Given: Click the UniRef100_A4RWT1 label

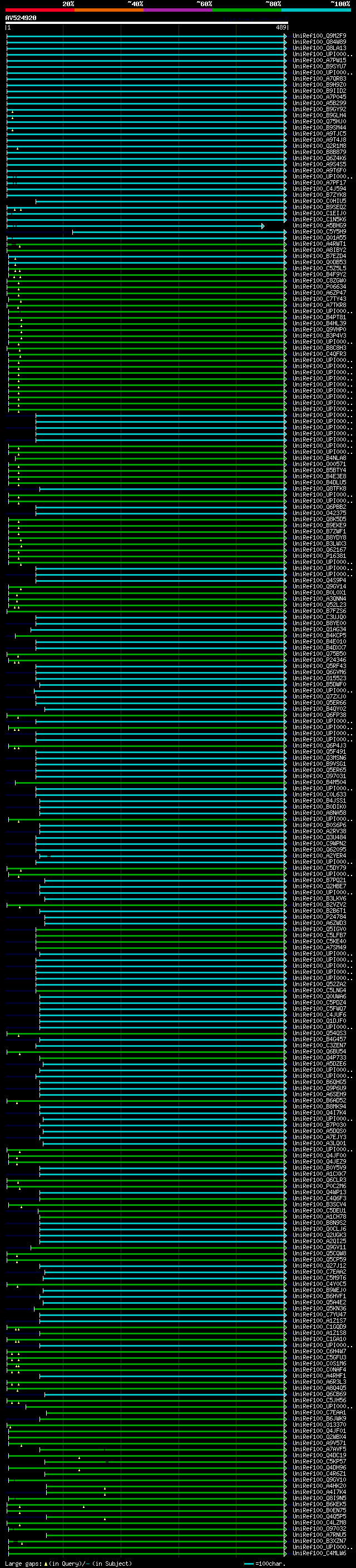Looking at the screenshot, I should [x=319, y=244].
